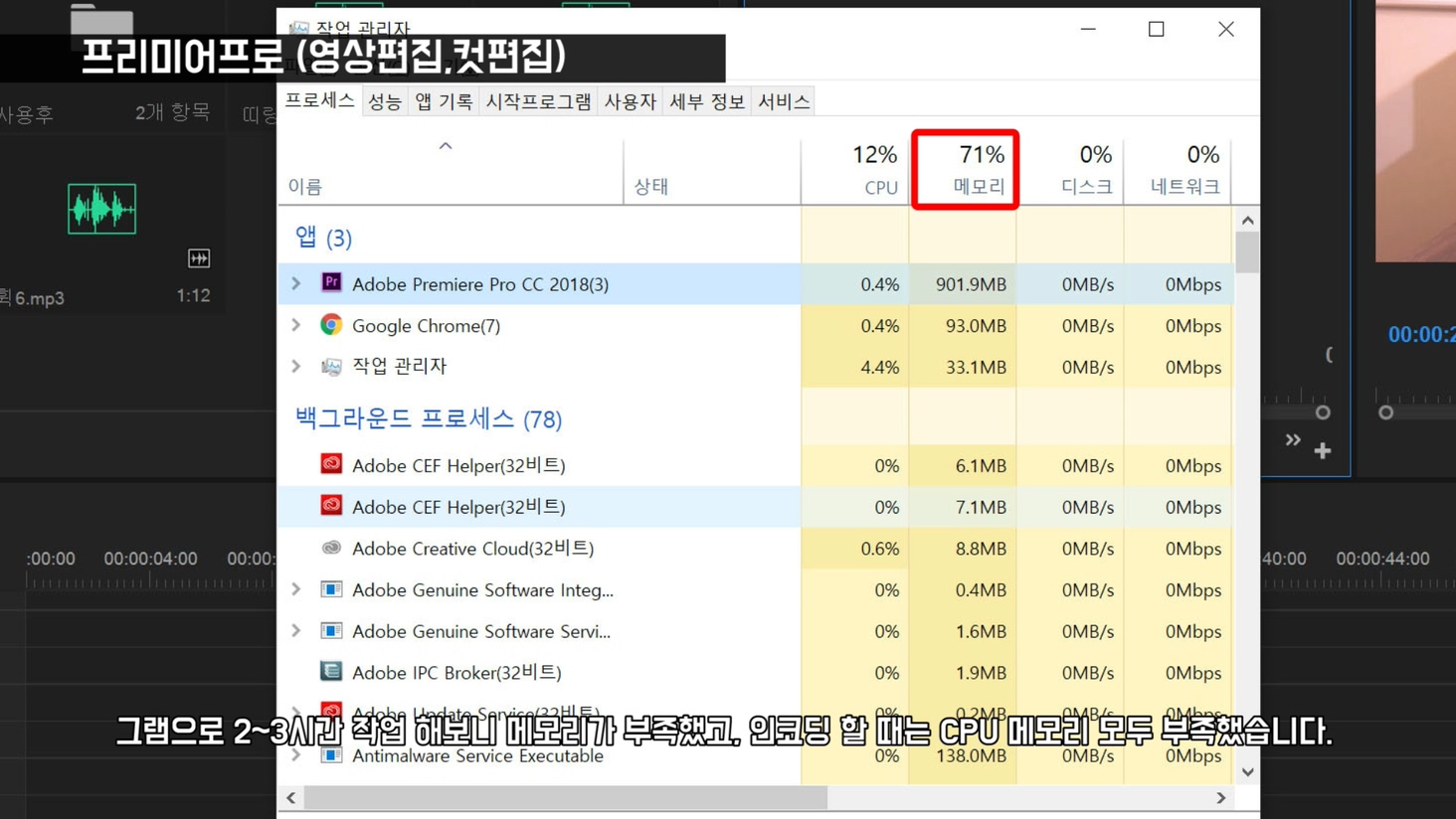Click the audio waveform icon below 6.mp3 thumbnail
This screenshot has width=1456, height=819.
[199, 258]
